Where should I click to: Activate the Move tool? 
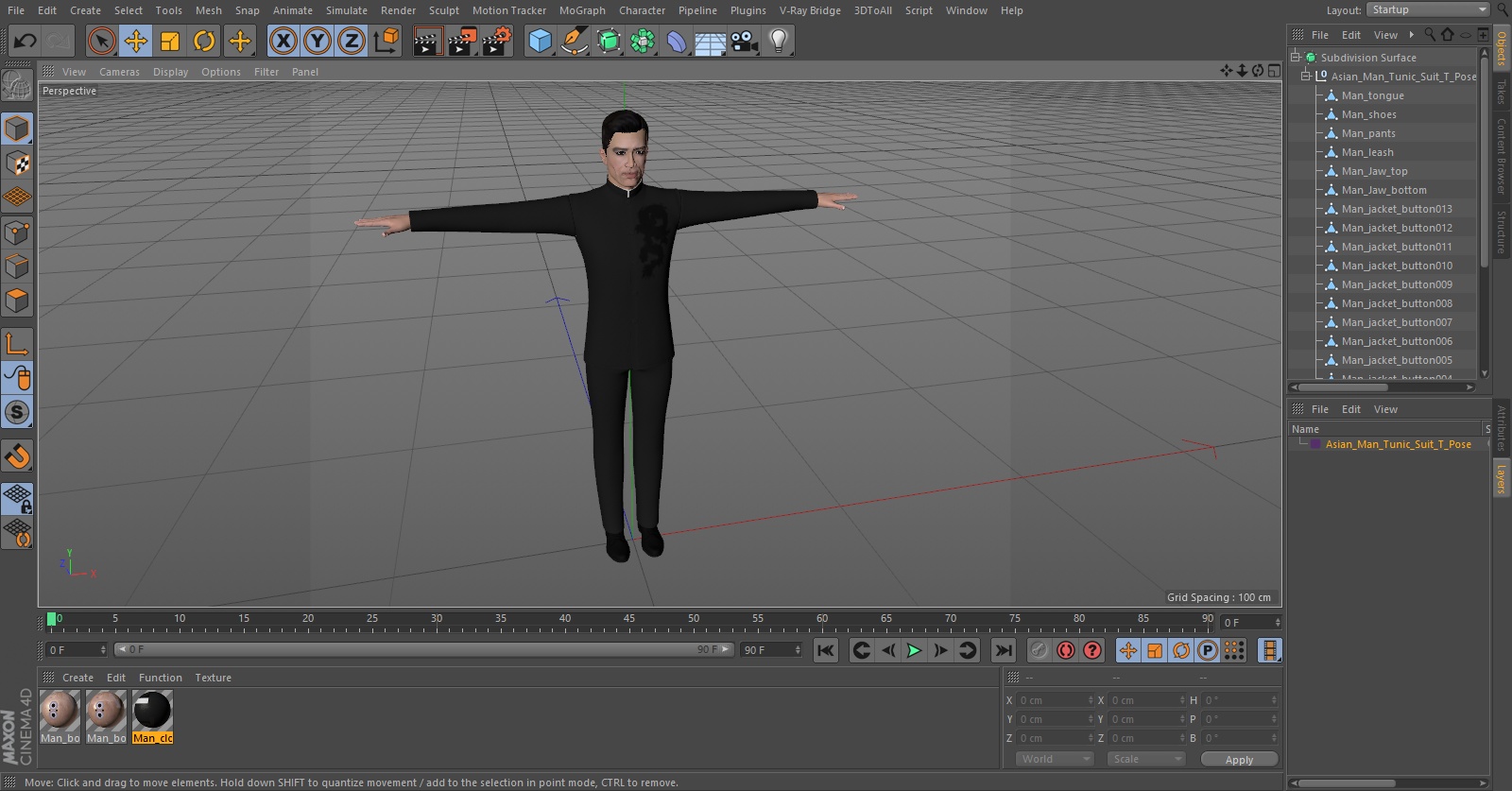tap(136, 41)
